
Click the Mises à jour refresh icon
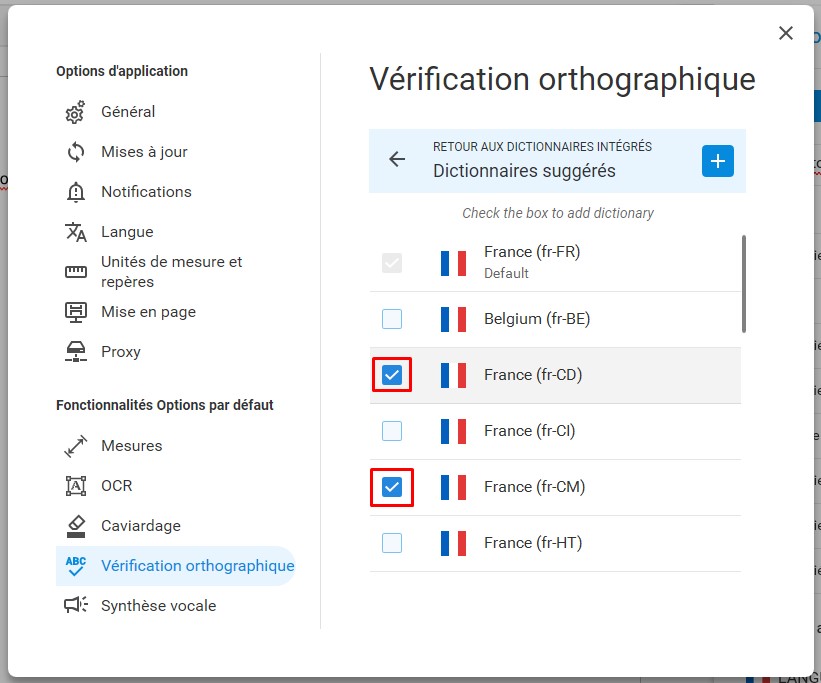point(75,152)
